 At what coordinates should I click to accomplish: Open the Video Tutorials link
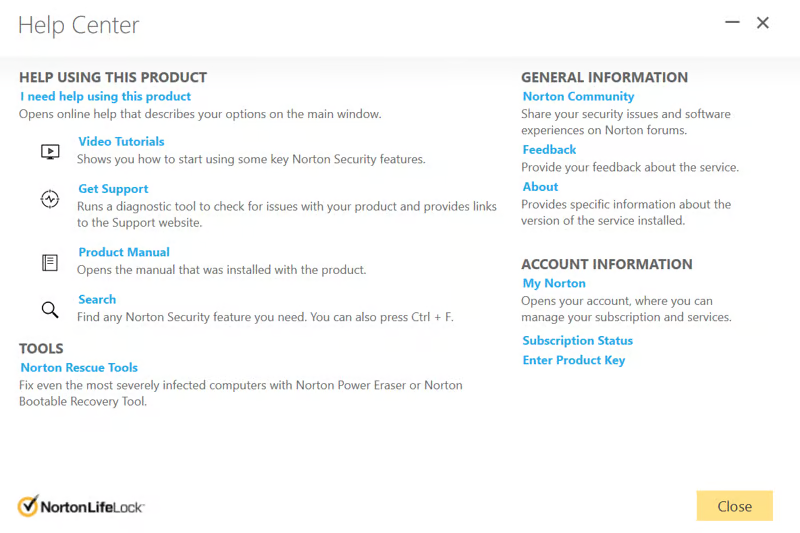121,141
